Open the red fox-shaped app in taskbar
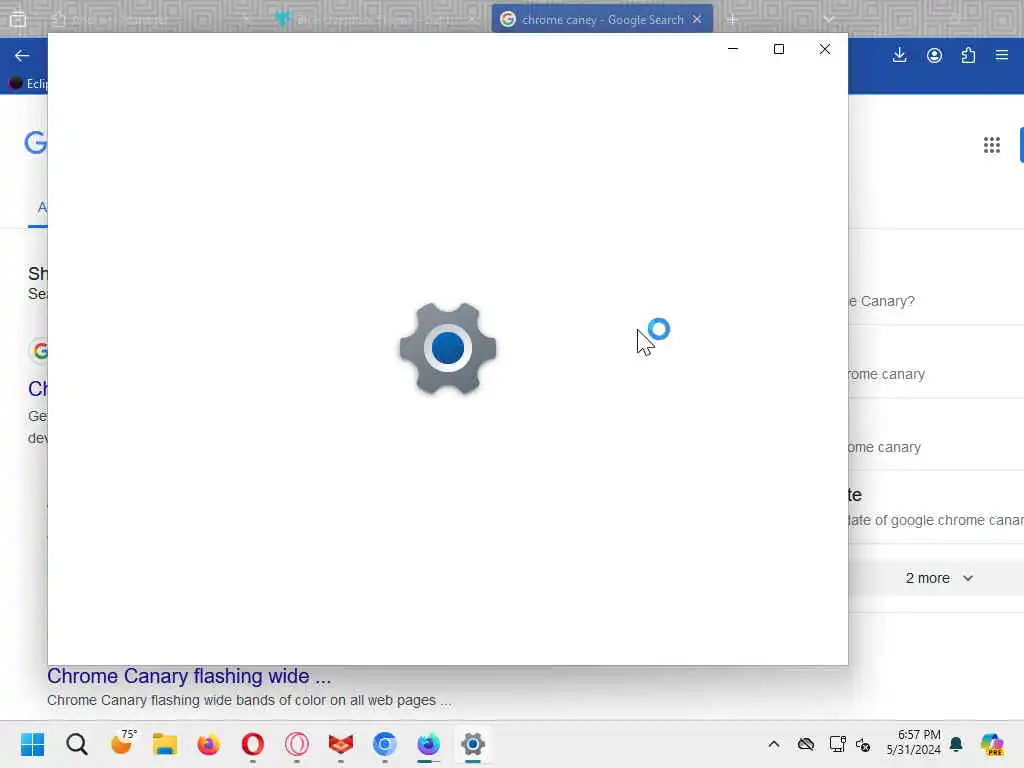The image size is (1024, 768). pos(340,744)
